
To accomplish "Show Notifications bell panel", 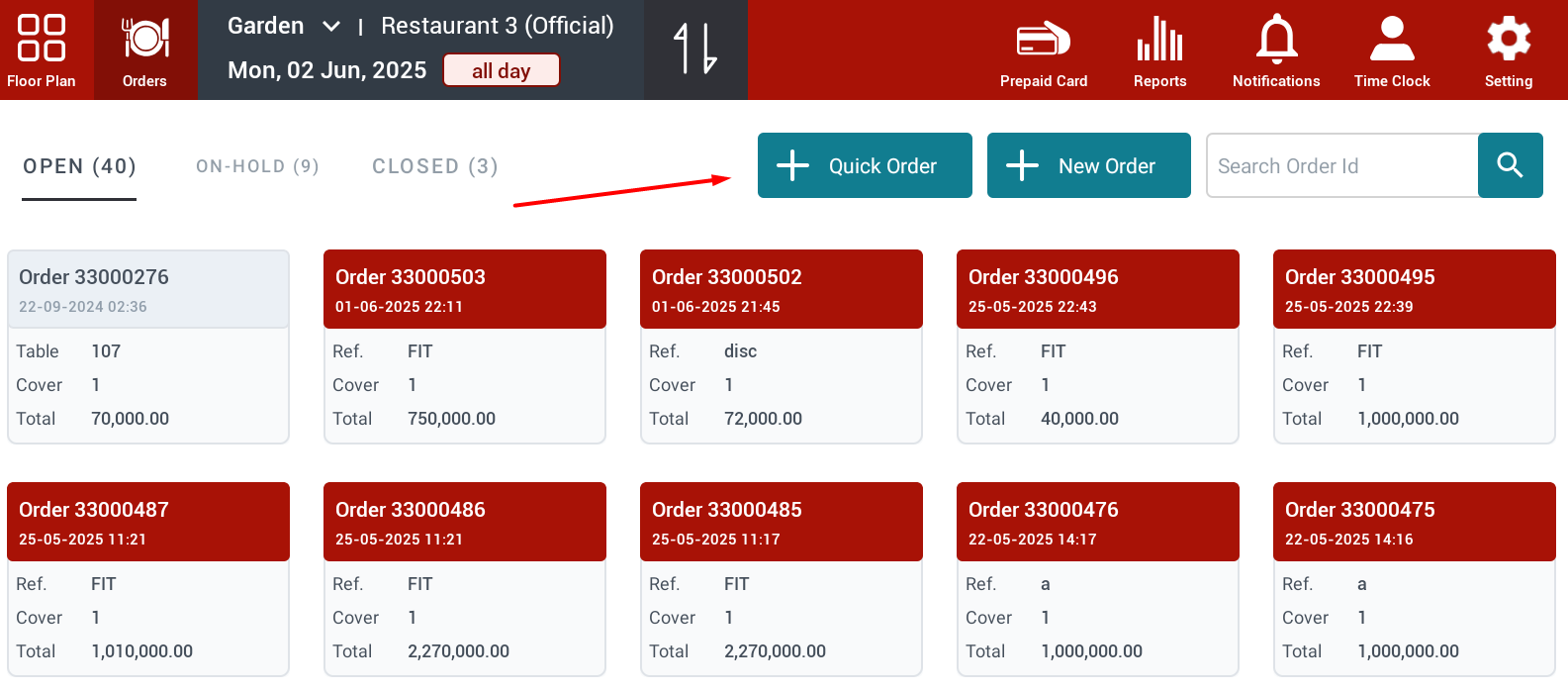I will tap(1275, 50).
